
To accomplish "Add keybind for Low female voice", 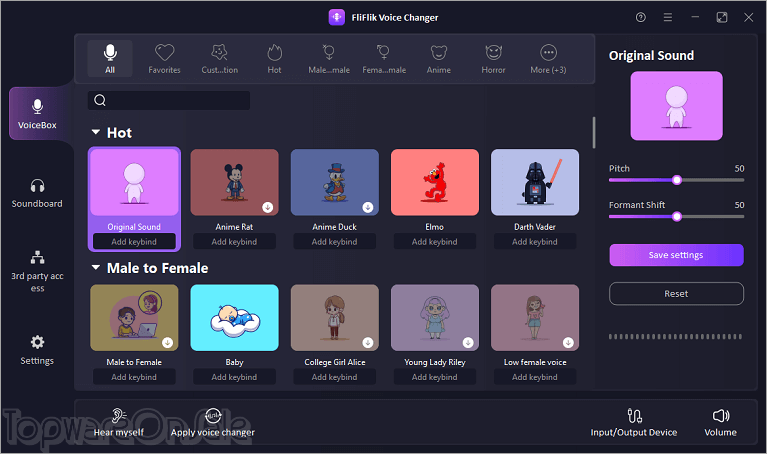I will pyautogui.click(x=535, y=377).
